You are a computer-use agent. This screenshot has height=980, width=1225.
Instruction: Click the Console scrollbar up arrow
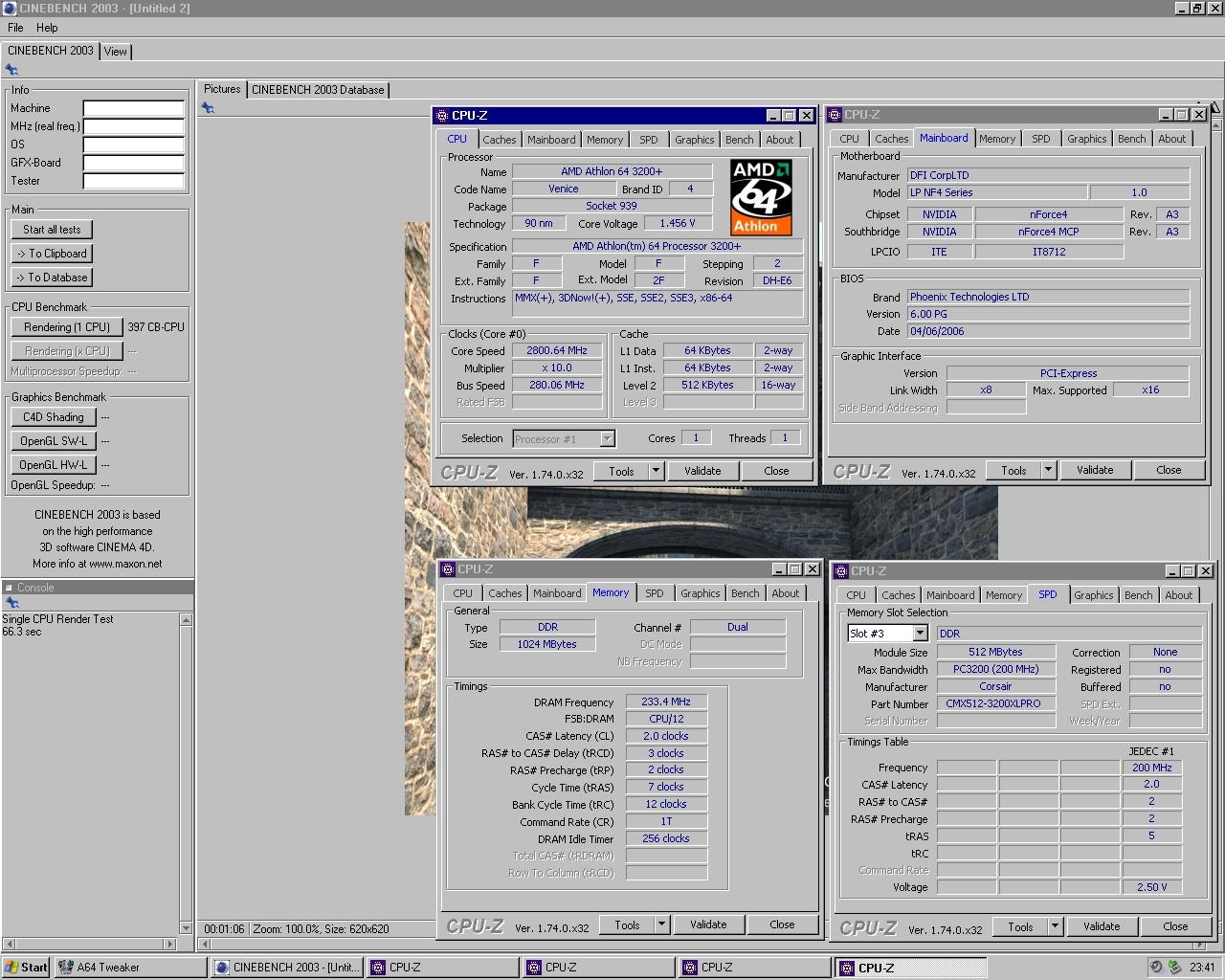point(186,620)
